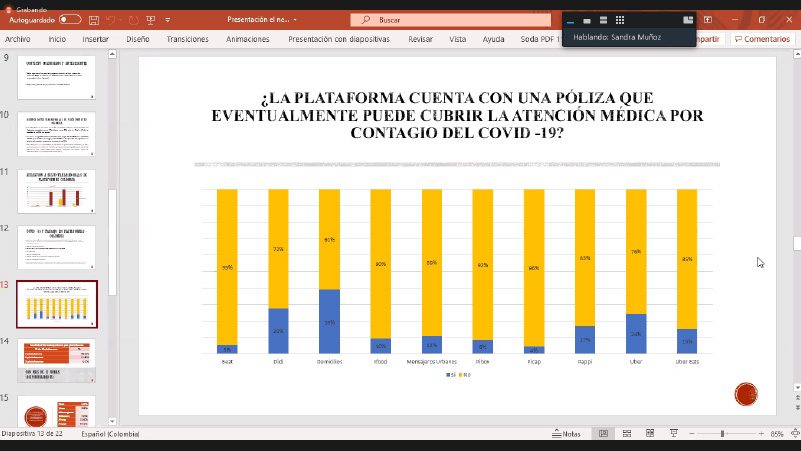The image size is (801, 451).
Task: Select slide 15 thumbnail
Action: pyautogui.click(x=56, y=412)
